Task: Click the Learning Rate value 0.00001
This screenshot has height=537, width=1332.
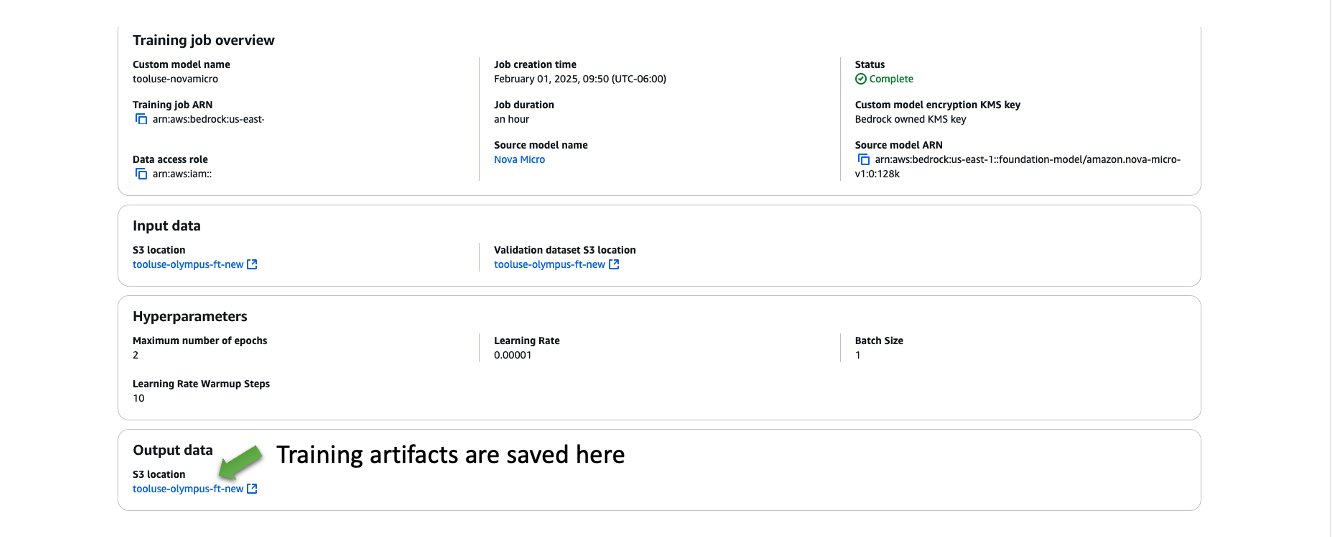Action: point(512,355)
